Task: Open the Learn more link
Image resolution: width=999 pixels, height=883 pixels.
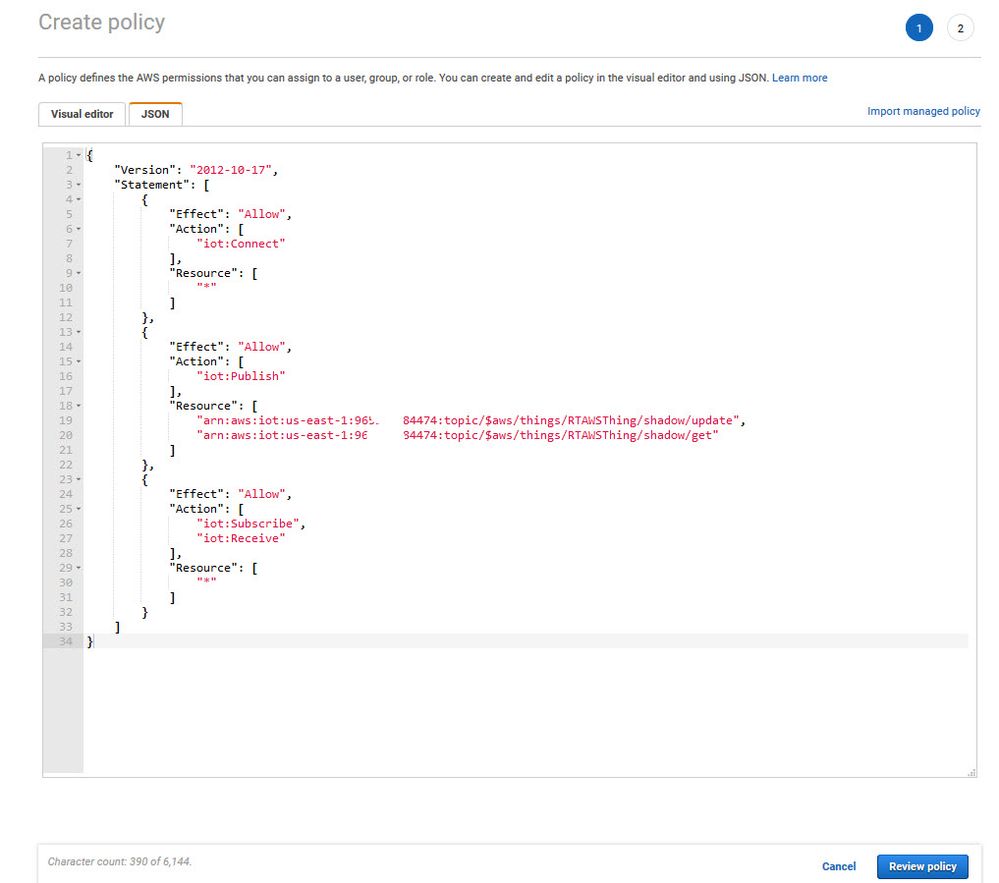Action: [799, 78]
